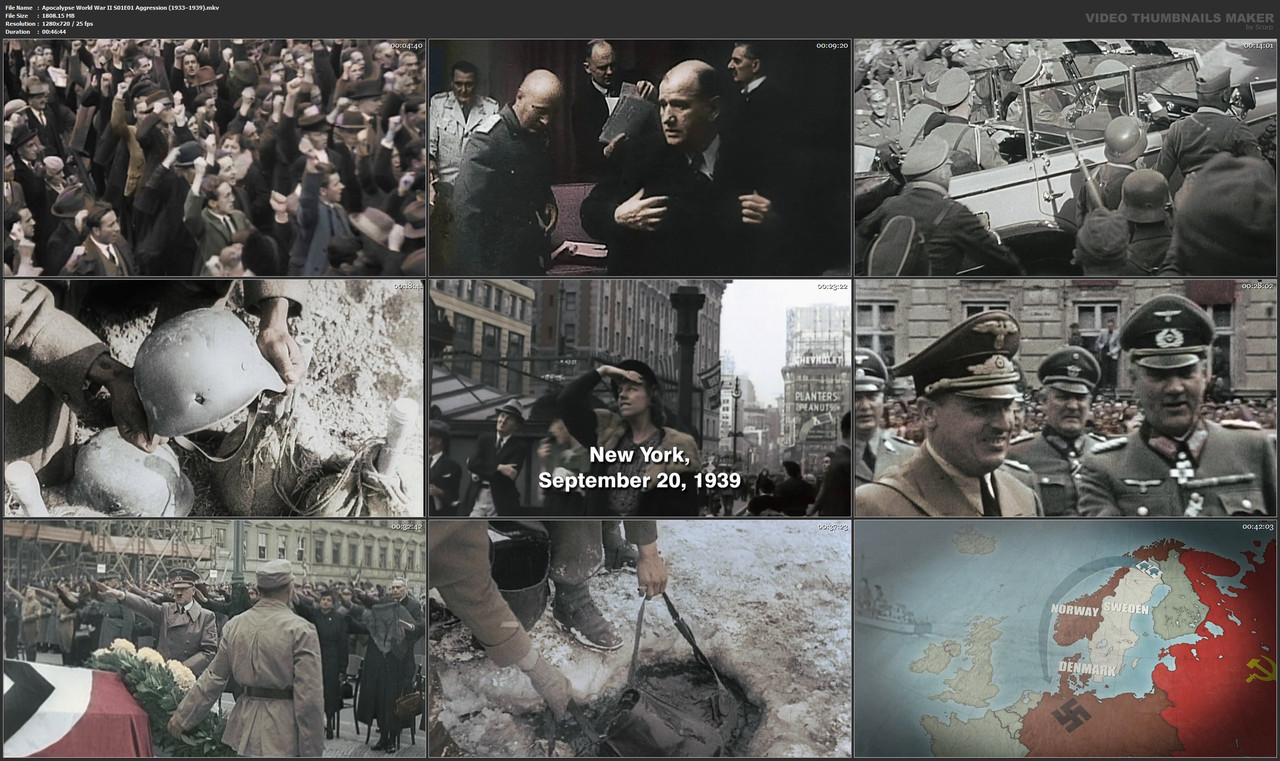
Task: Select the crowd with raised fists thumbnail
Action: click(214, 157)
